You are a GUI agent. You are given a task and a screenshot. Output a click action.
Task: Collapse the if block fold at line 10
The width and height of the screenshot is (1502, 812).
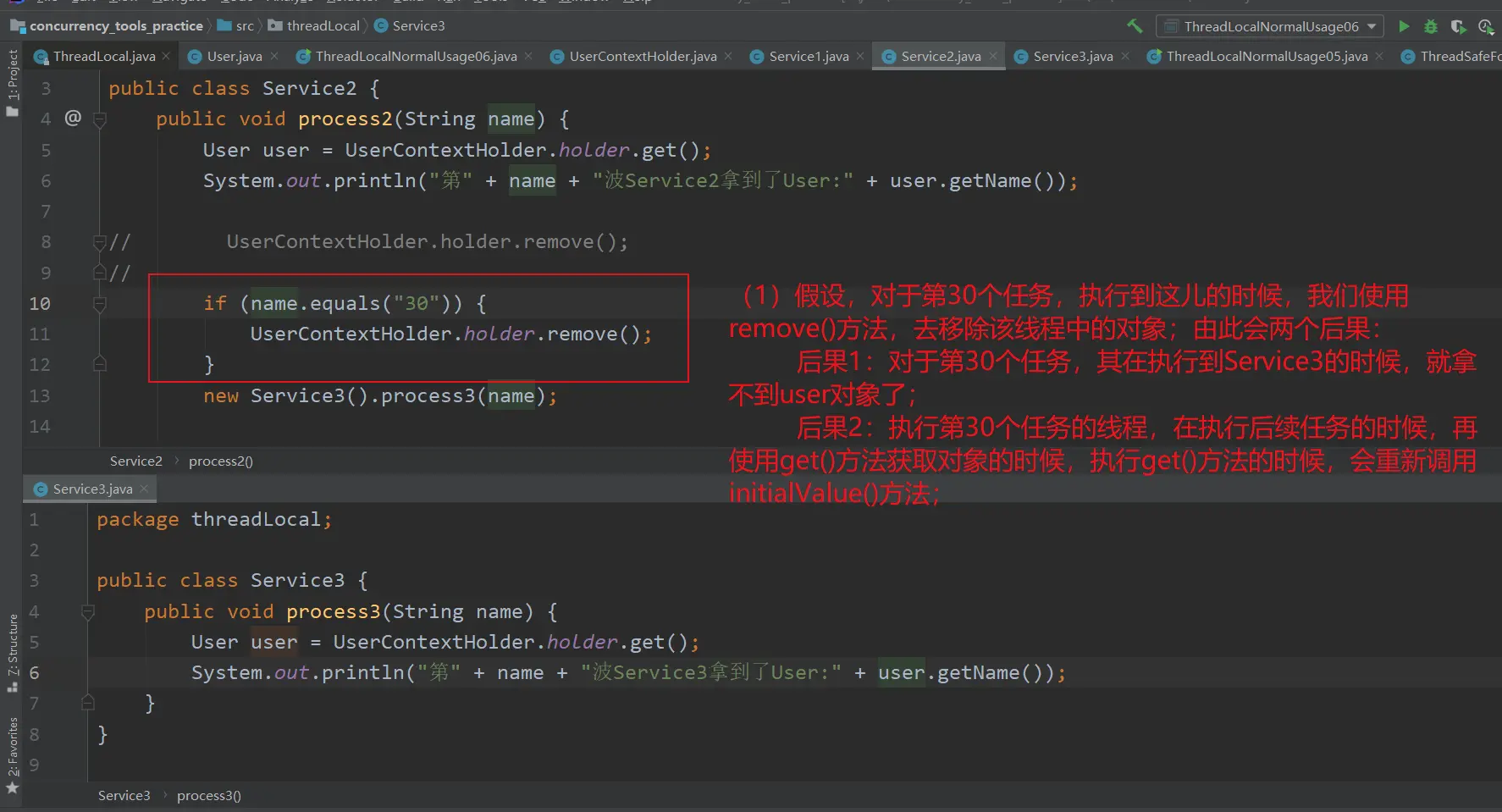click(99, 303)
